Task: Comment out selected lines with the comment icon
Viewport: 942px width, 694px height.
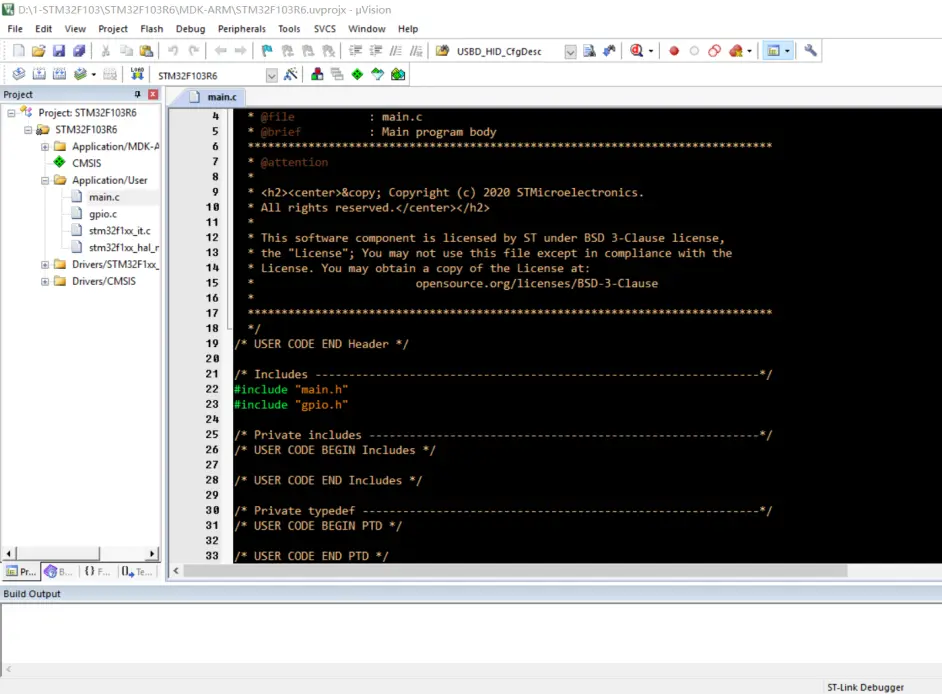Action: click(x=395, y=51)
